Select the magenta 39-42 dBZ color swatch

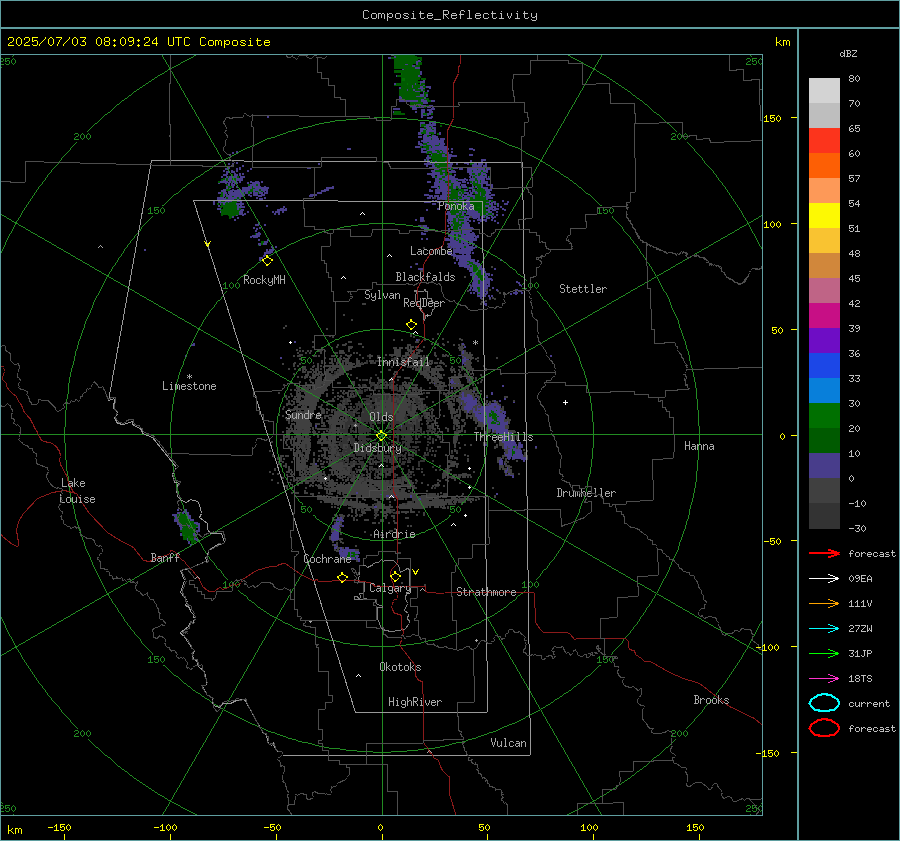pos(824,316)
